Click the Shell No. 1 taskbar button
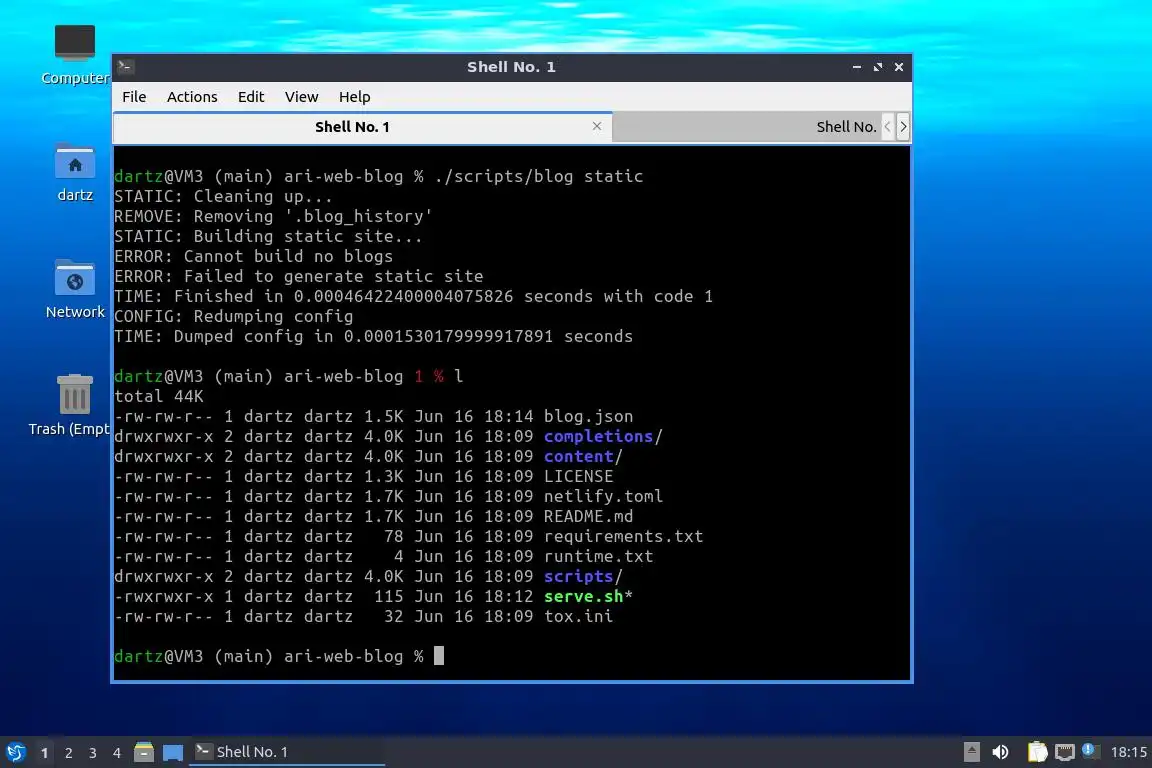Image resolution: width=1152 pixels, height=768 pixels. 287,752
